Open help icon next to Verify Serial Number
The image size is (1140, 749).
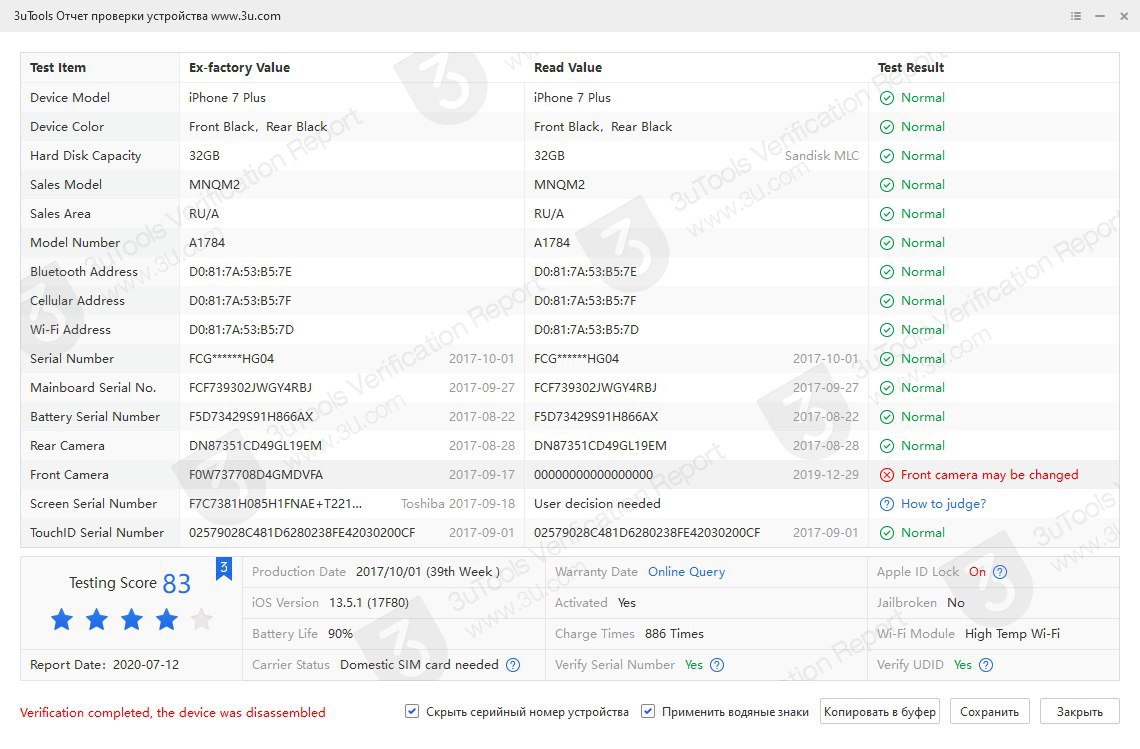tap(717, 665)
